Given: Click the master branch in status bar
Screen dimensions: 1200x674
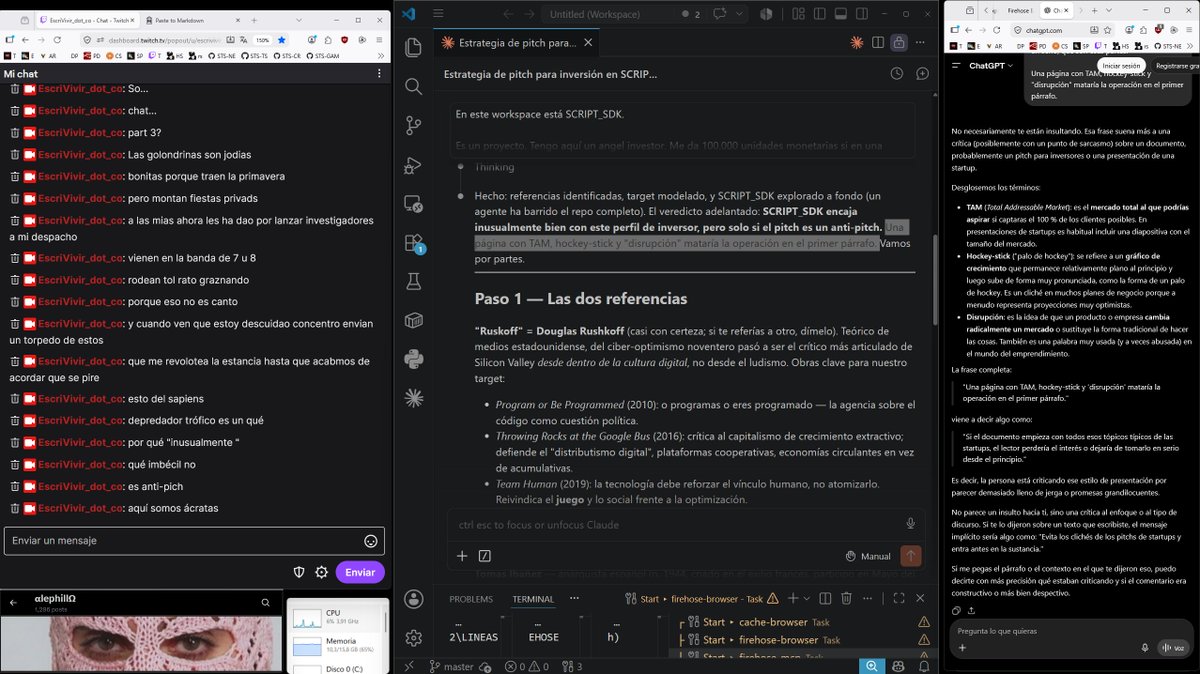Looking at the screenshot, I should tap(451, 666).
